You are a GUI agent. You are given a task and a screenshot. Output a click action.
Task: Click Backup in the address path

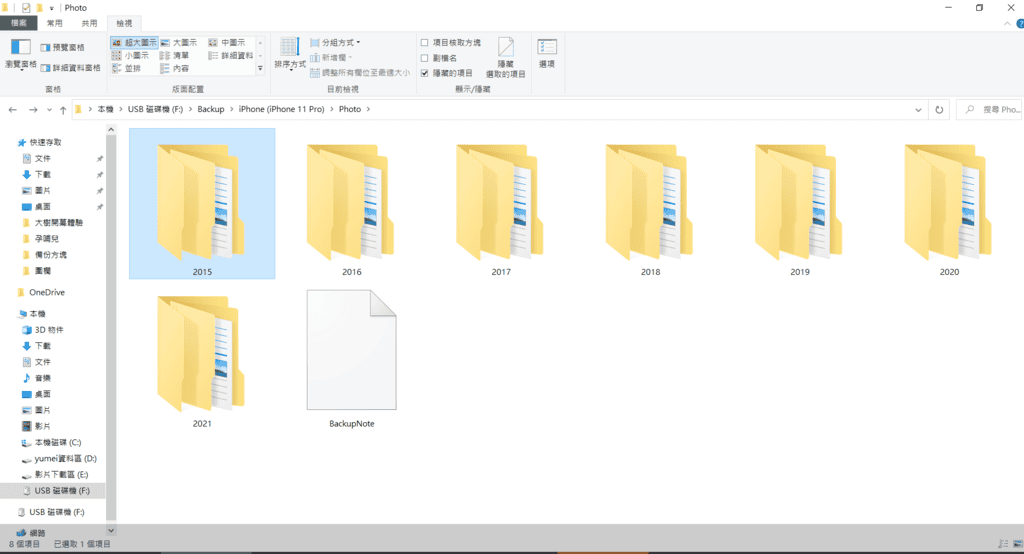[x=210, y=109]
